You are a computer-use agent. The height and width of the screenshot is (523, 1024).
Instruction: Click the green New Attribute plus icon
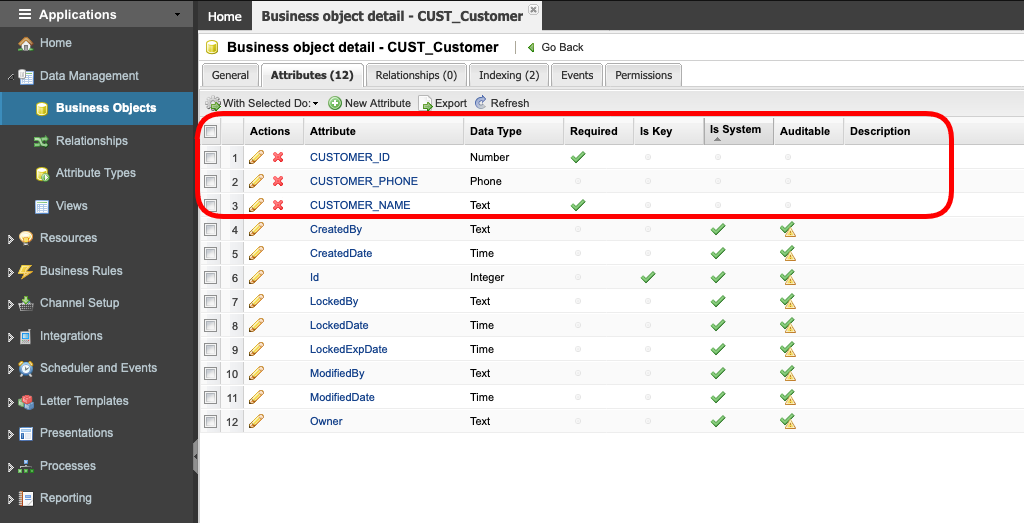(335, 103)
